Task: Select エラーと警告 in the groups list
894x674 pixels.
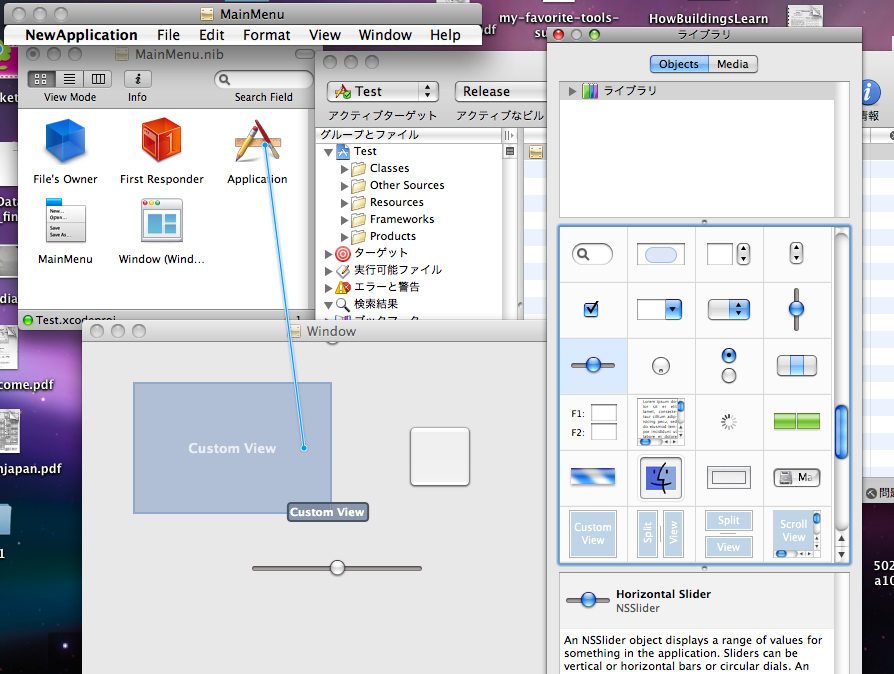Action: pos(387,287)
